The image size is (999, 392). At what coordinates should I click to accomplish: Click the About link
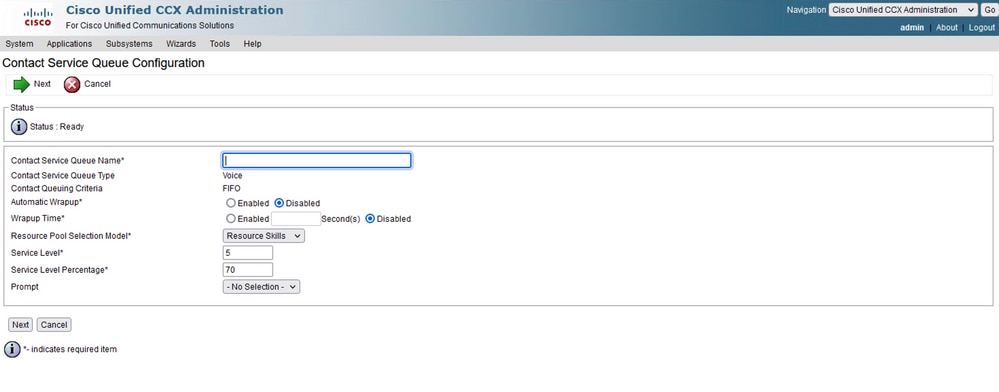pos(947,27)
